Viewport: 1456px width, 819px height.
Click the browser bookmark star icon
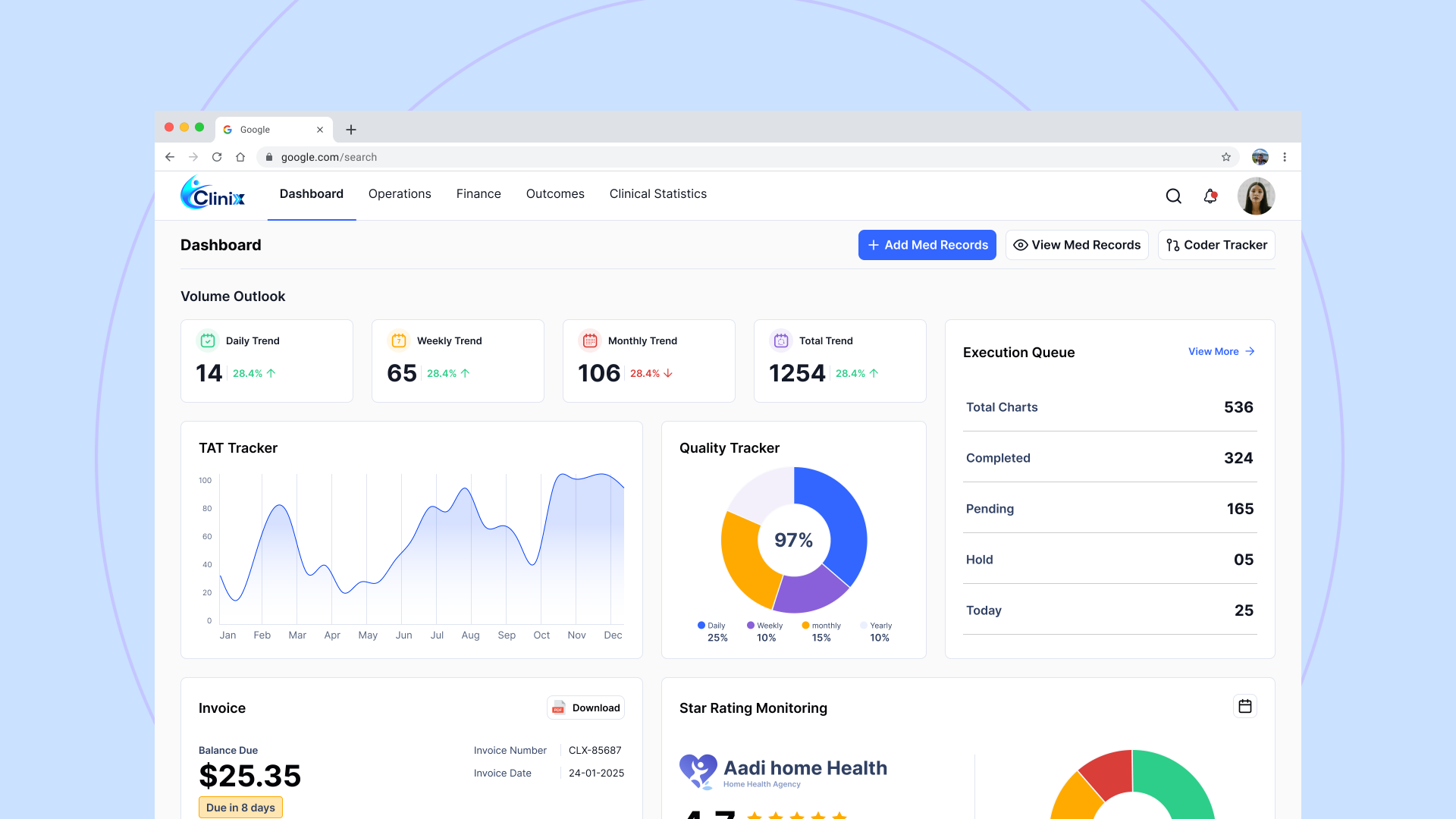click(1226, 157)
